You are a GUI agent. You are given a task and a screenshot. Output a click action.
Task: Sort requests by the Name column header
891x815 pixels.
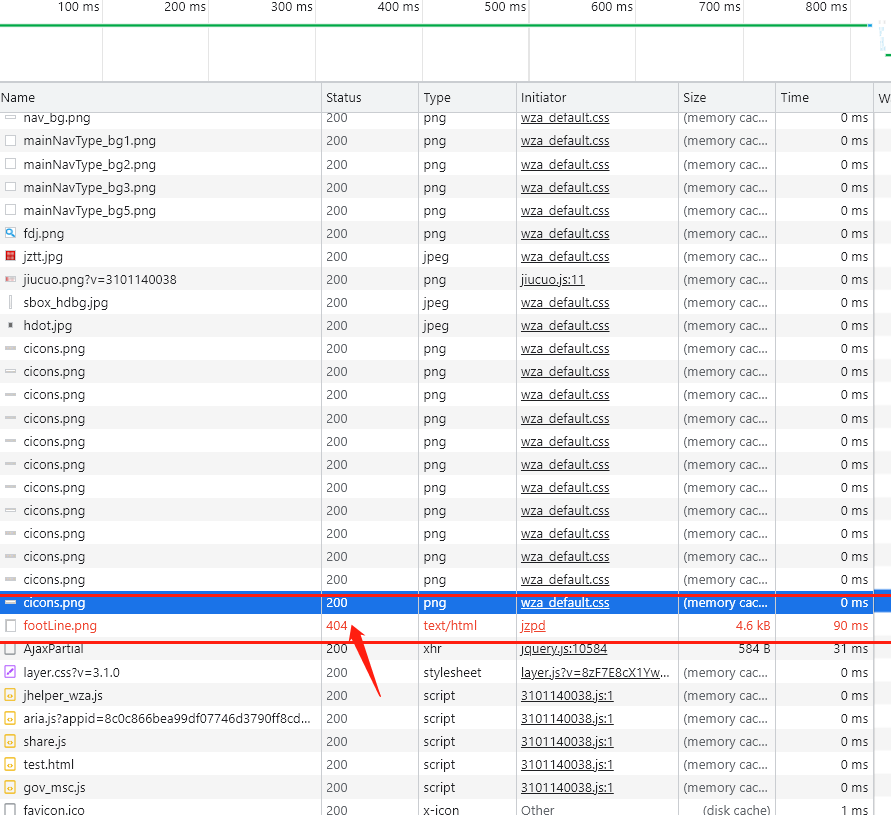[18, 98]
